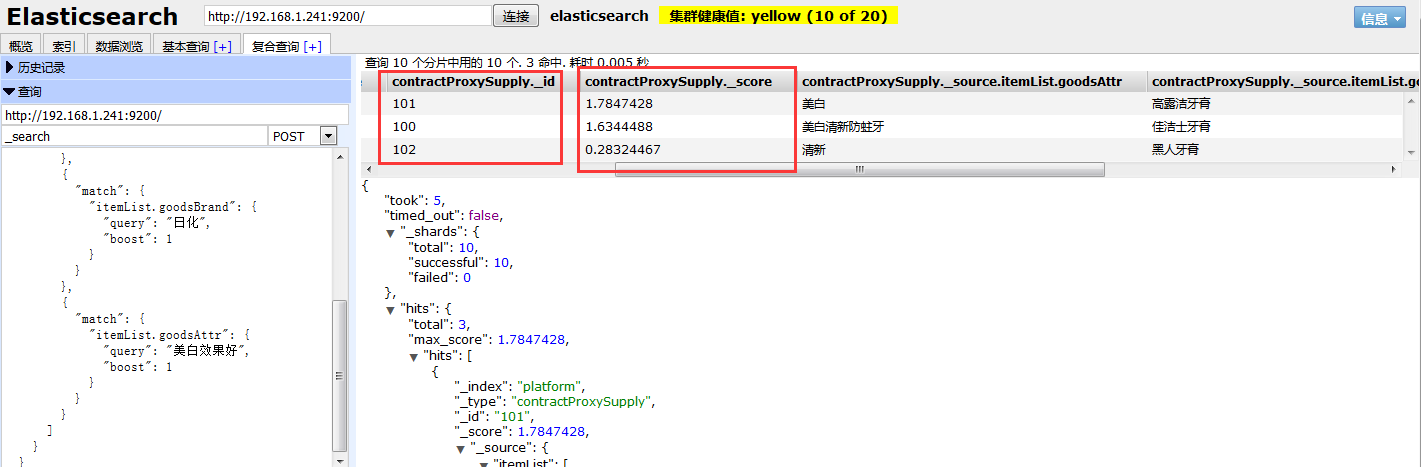The image size is (1421, 467).
Task: Switch to the 概览 tab
Action: (x=21, y=46)
